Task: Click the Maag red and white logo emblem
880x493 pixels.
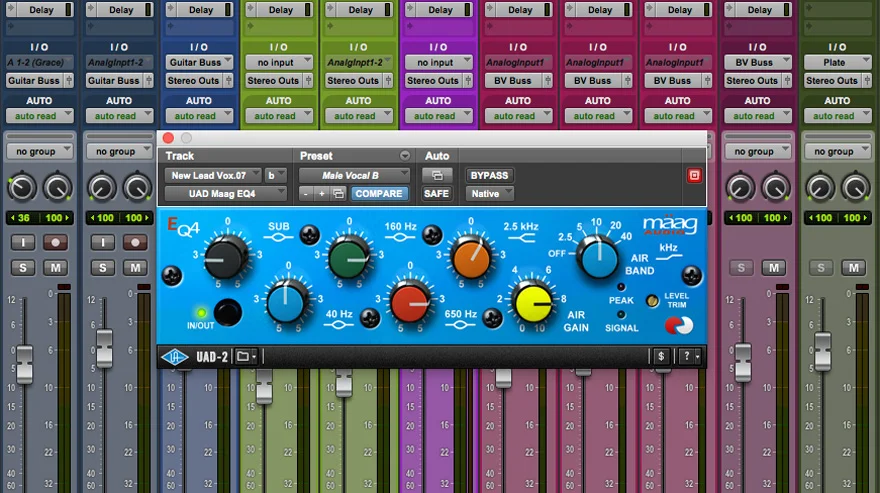Action: click(x=679, y=325)
